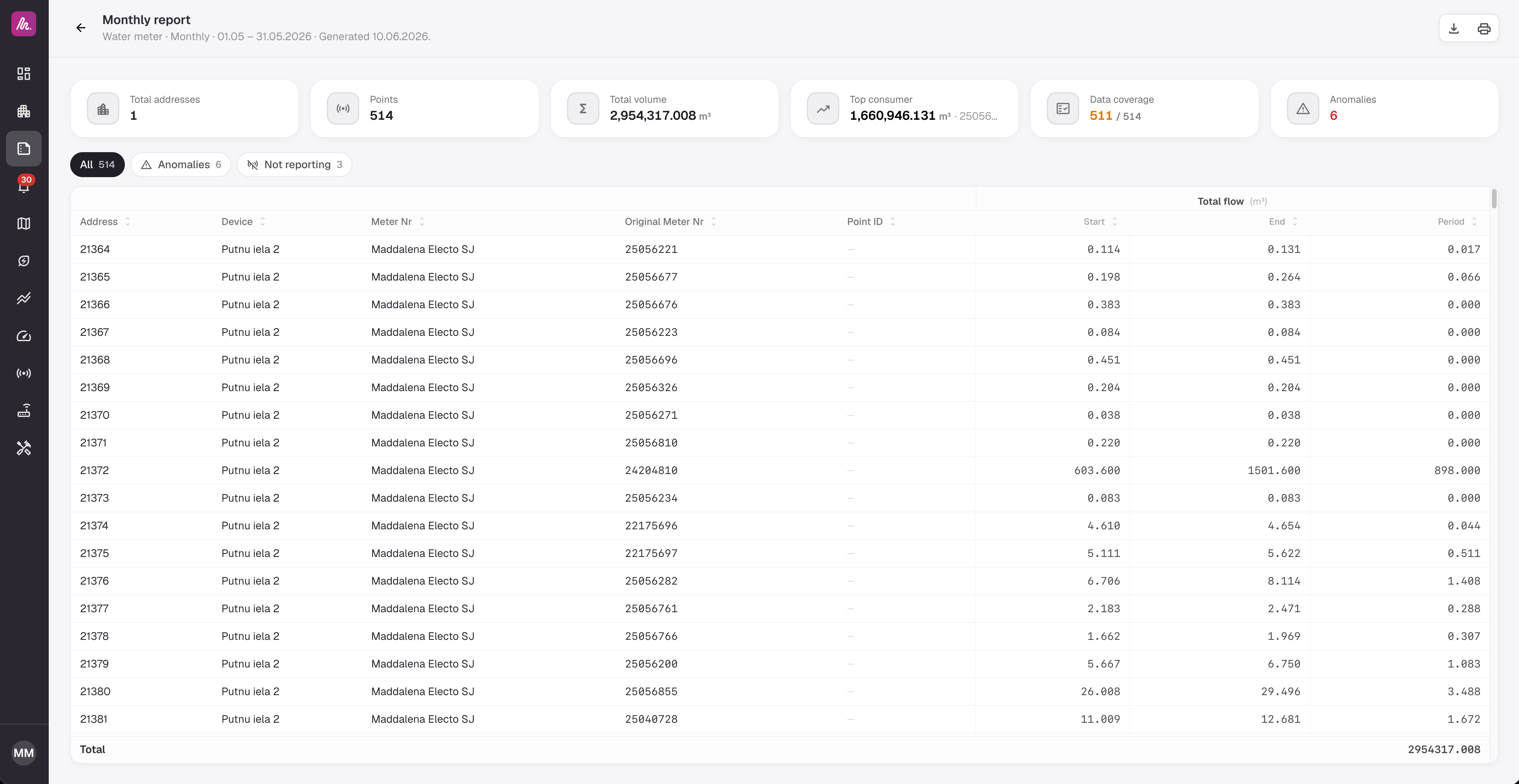Print the monthly report
The image size is (1519, 784).
[x=1484, y=28]
